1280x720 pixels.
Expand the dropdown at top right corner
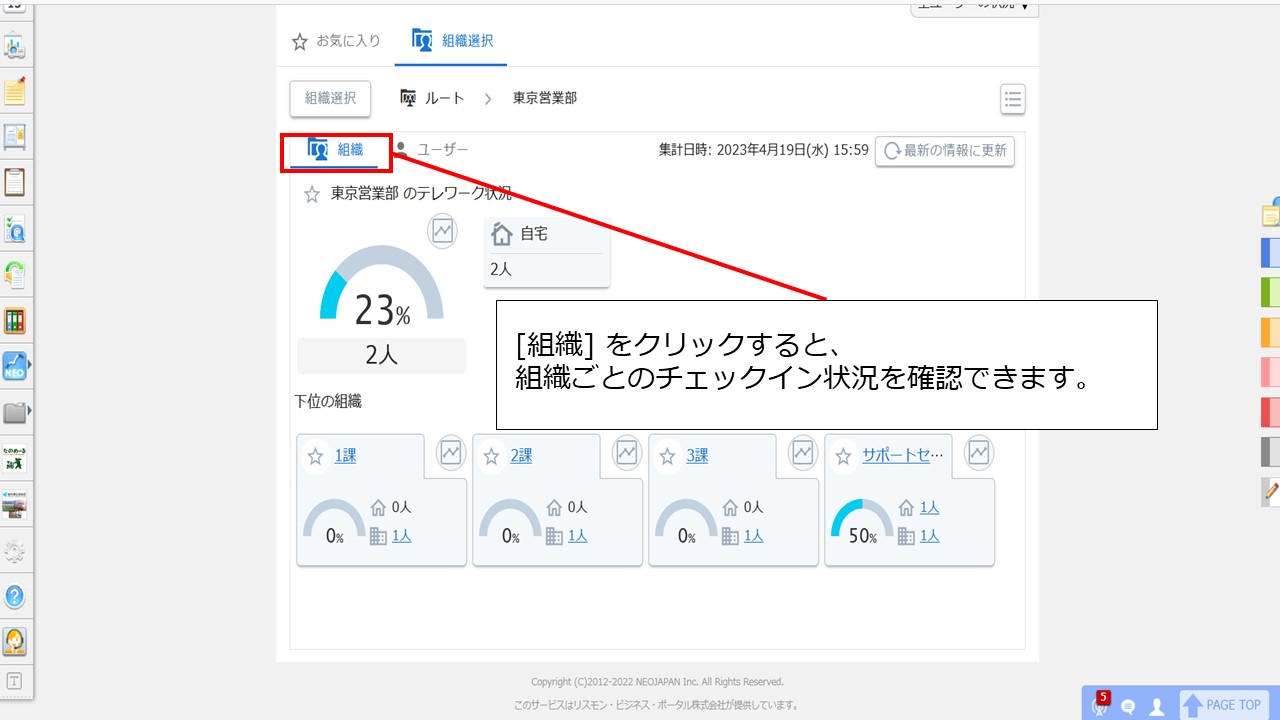click(974, 8)
